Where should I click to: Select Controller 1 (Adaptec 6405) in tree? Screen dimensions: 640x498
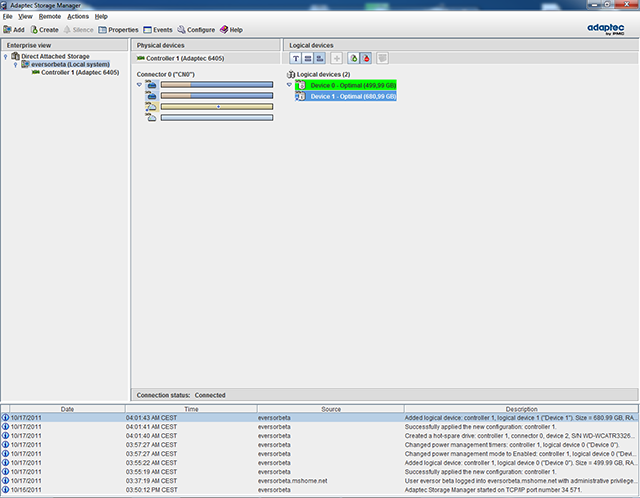point(80,72)
